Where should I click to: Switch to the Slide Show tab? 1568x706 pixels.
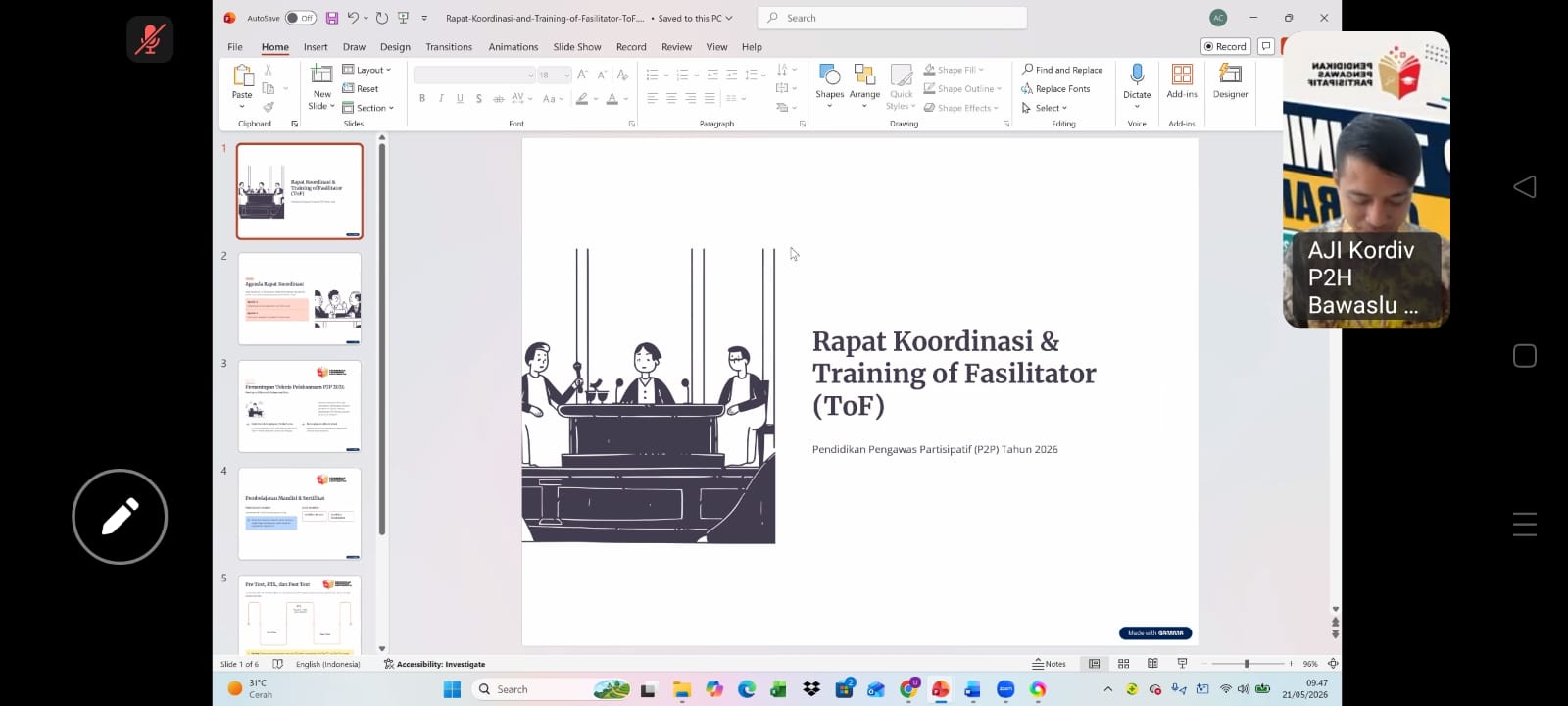(577, 47)
